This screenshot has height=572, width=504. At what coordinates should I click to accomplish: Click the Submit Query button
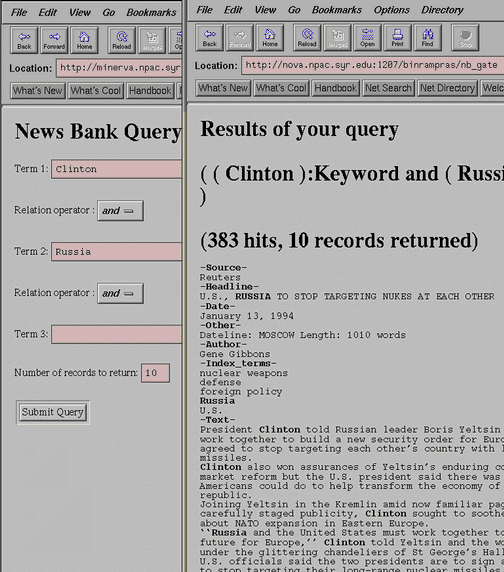(53, 412)
